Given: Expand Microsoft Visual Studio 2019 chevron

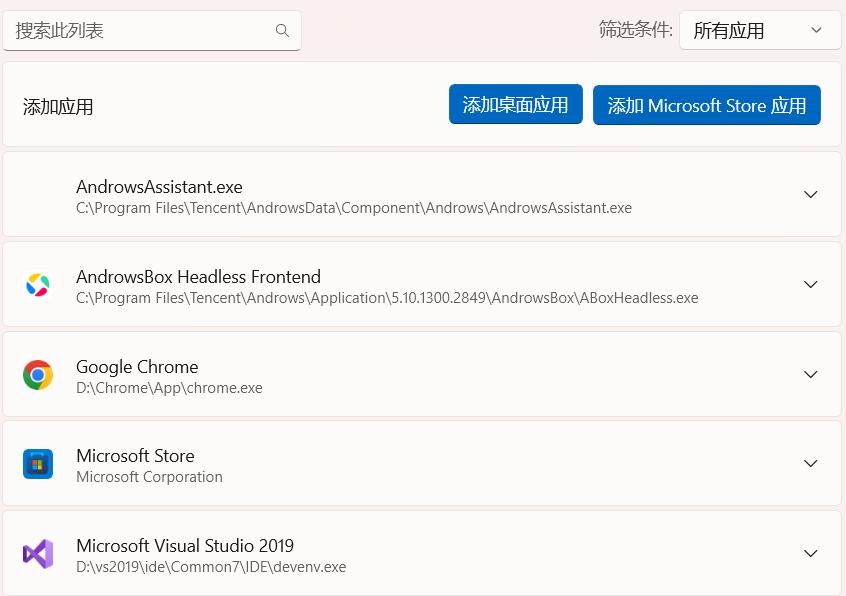Looking at the screenshot, I should tap(810, 553).
